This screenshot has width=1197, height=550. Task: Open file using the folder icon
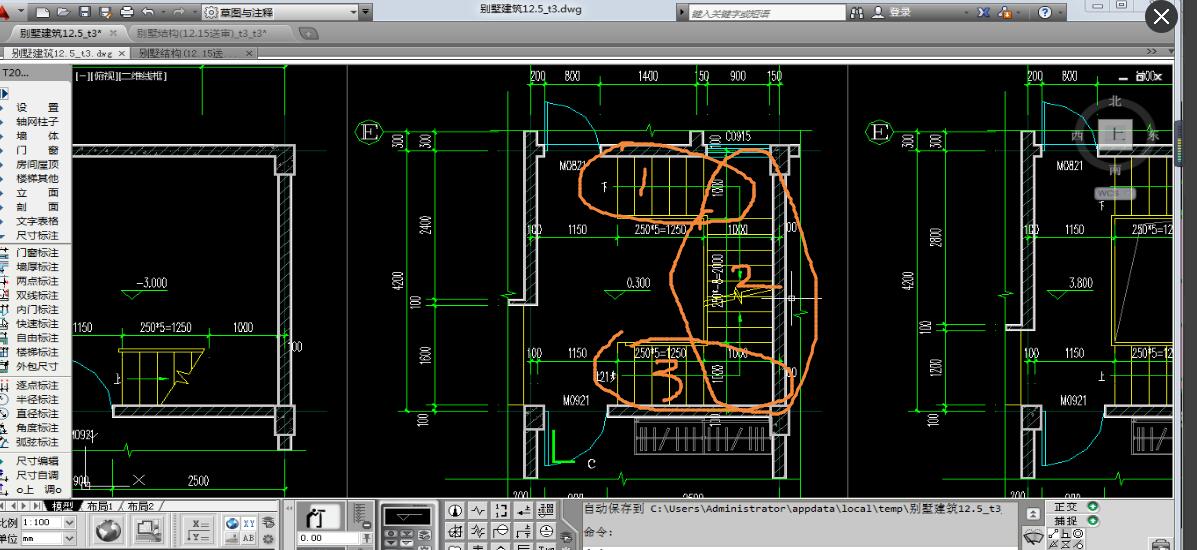64,12
